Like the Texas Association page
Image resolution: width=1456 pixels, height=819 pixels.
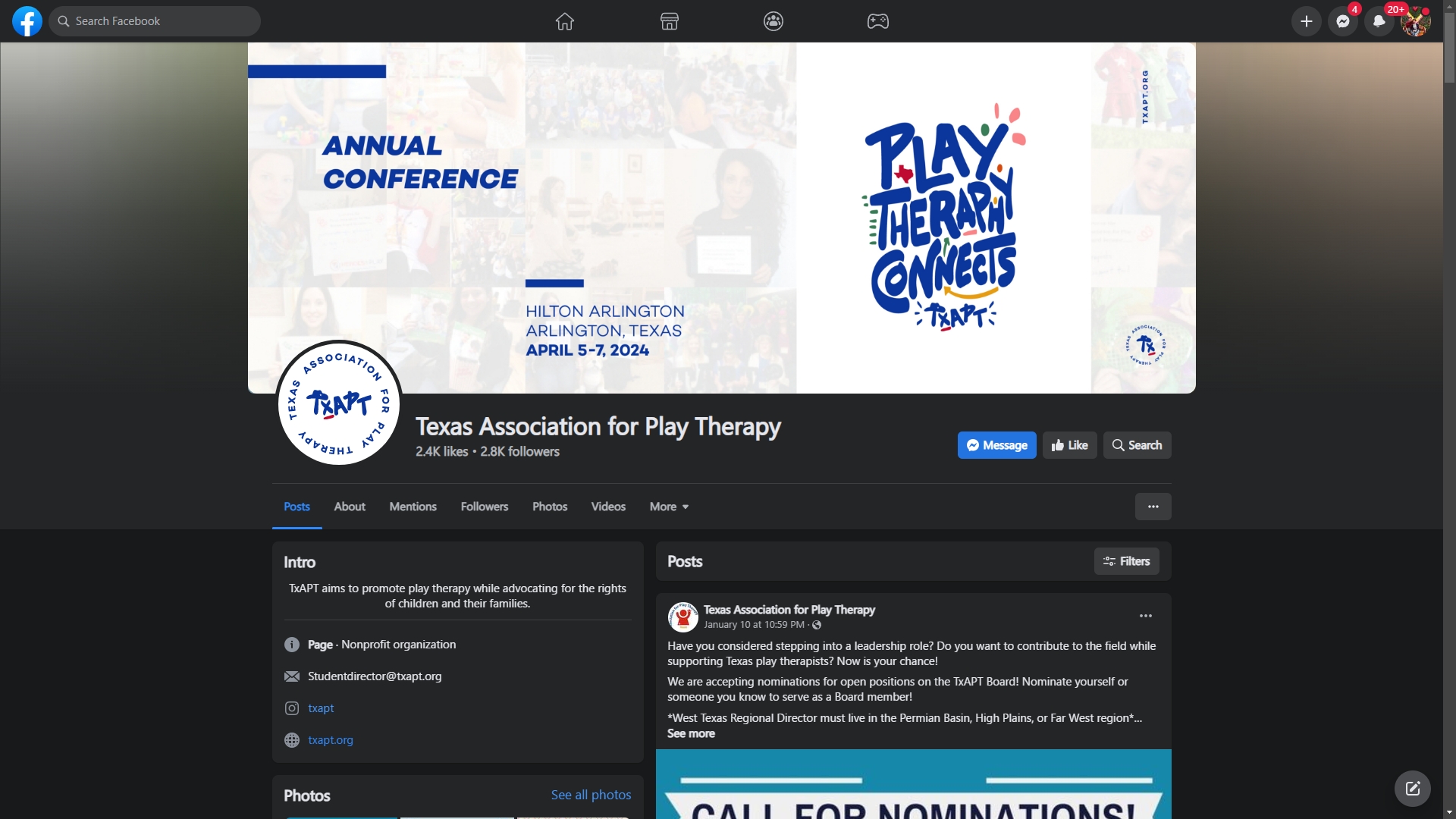click(x=1069, y=445)
